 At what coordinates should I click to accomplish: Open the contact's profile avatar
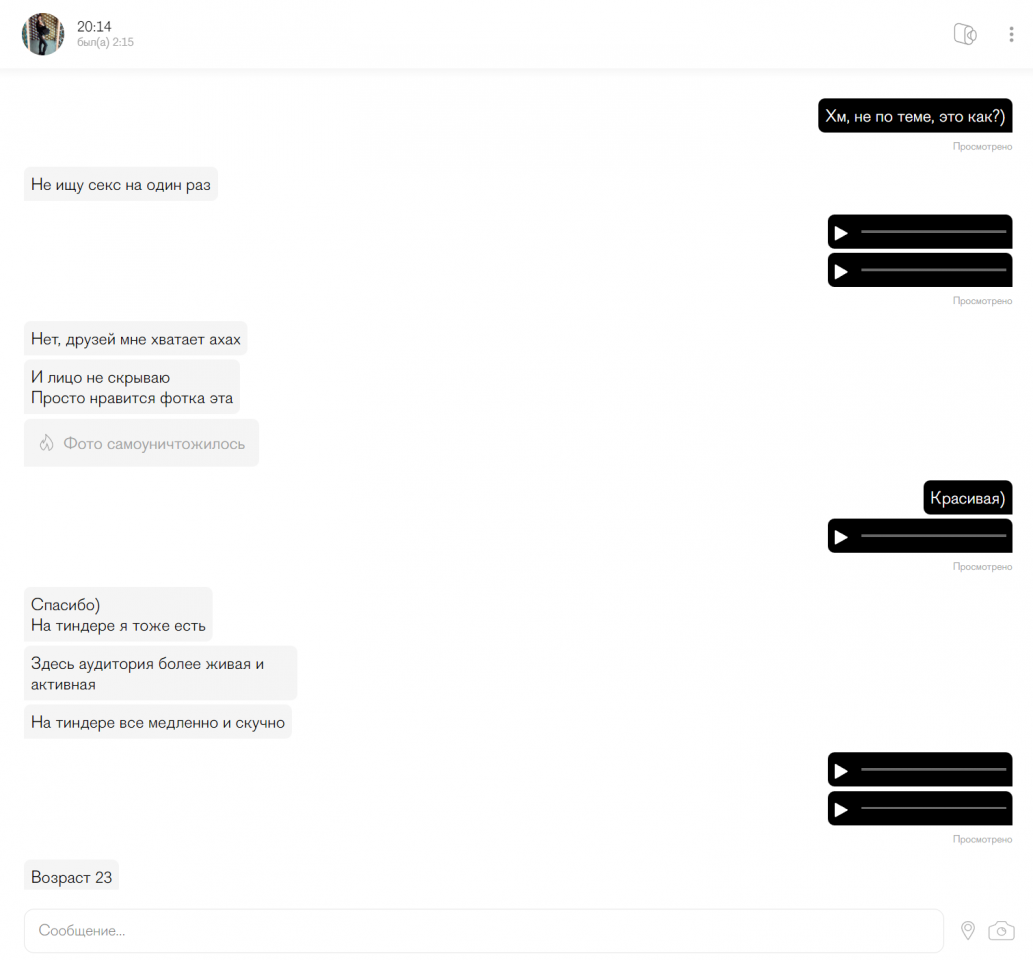click(43, 34)
